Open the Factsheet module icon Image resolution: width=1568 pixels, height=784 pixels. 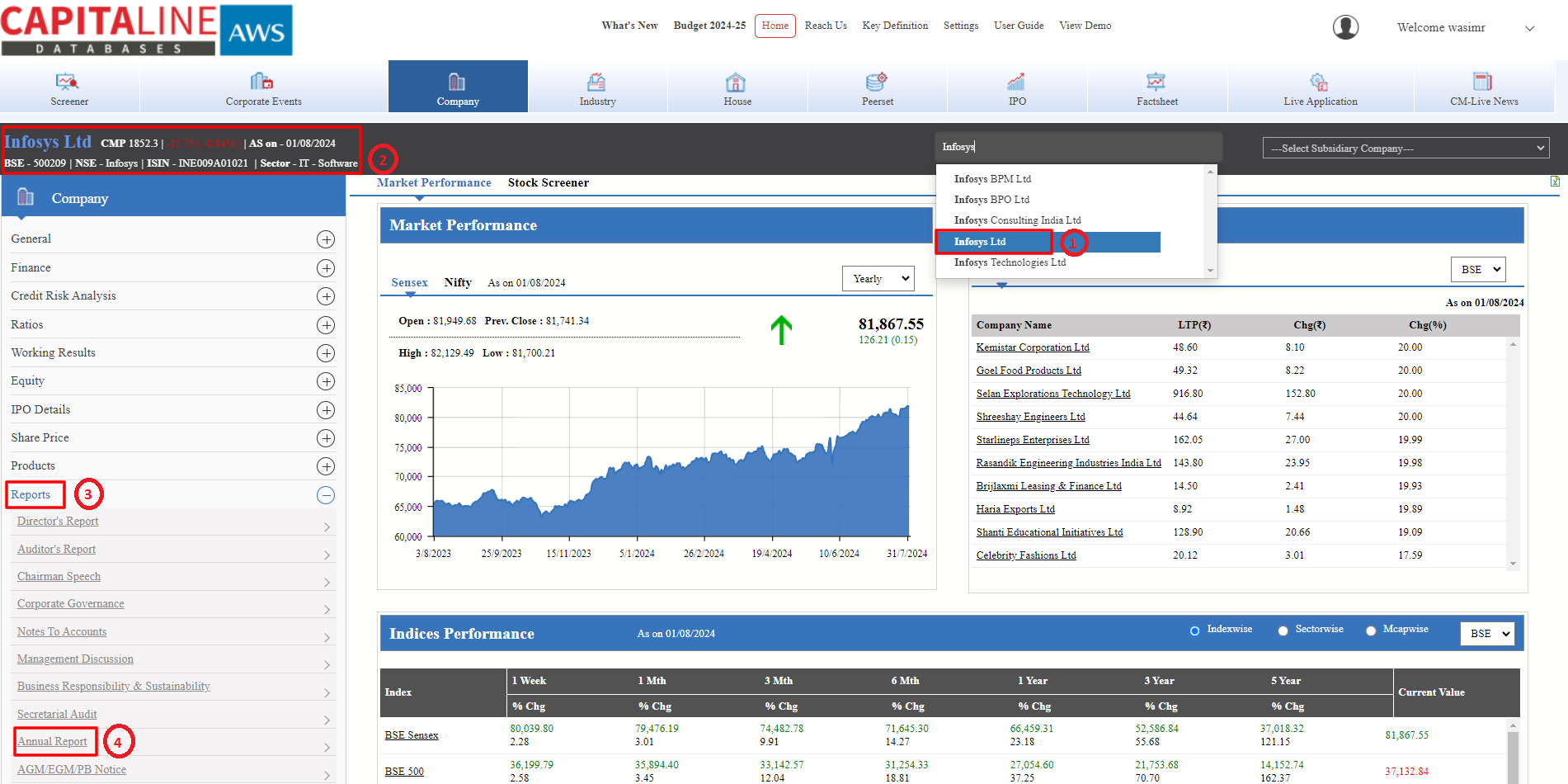coord(1156,82)
